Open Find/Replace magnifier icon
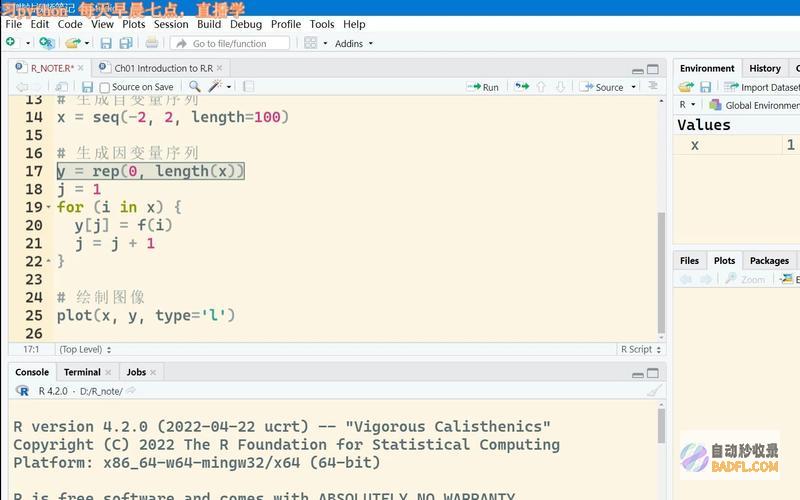 coord(194,87)
